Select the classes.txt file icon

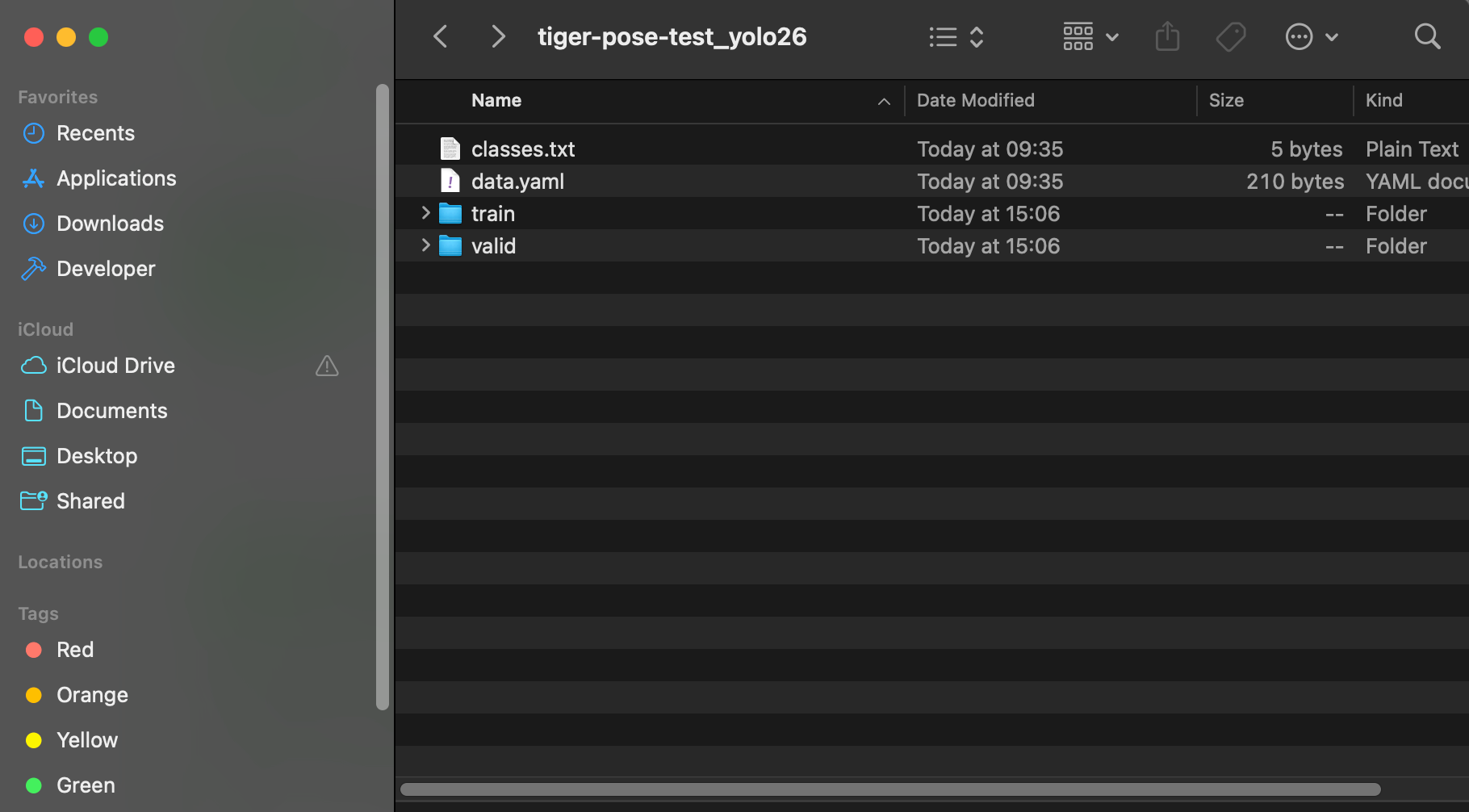coord(450,149)
